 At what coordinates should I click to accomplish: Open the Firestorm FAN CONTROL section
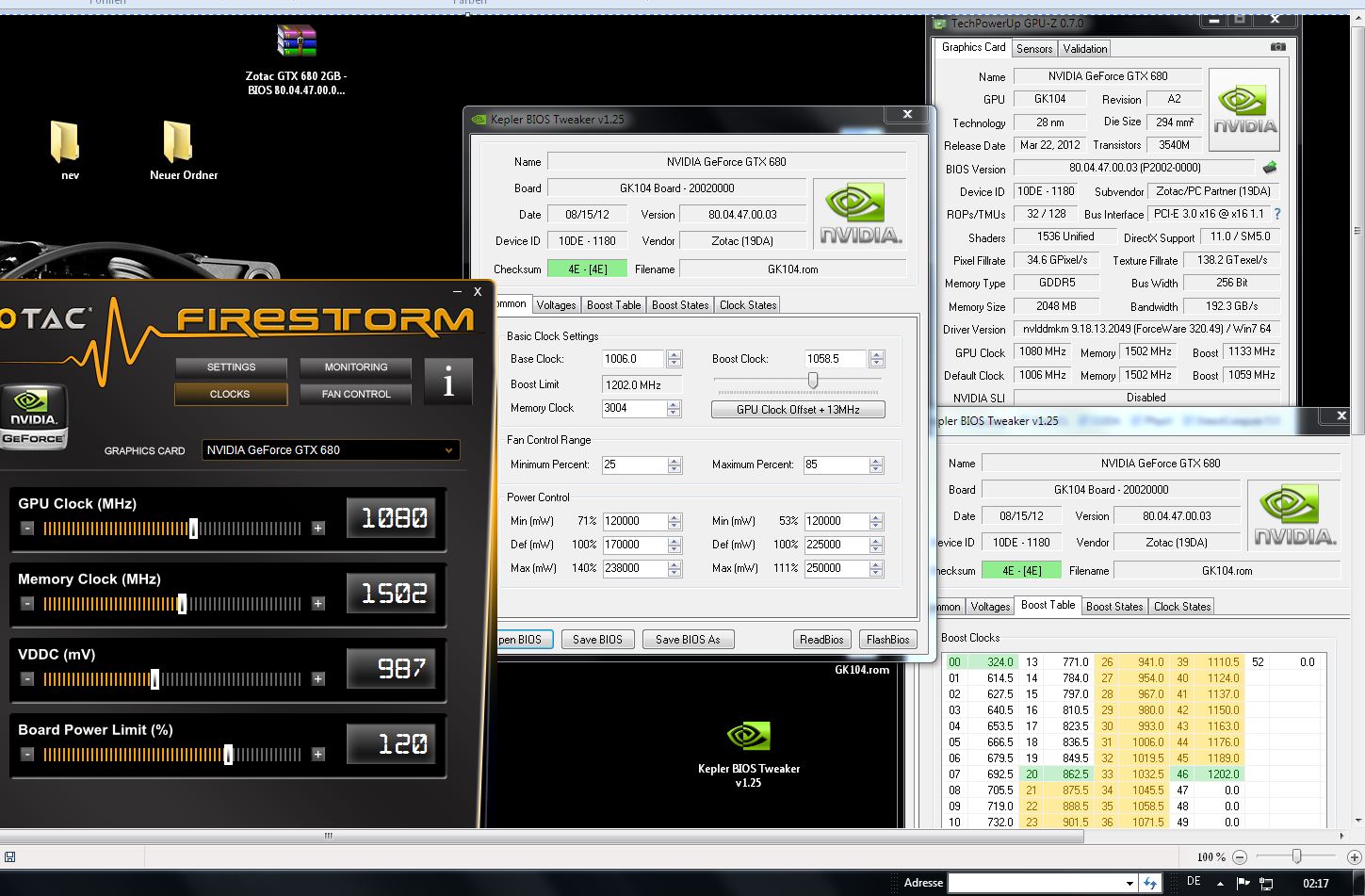[356, 394]
